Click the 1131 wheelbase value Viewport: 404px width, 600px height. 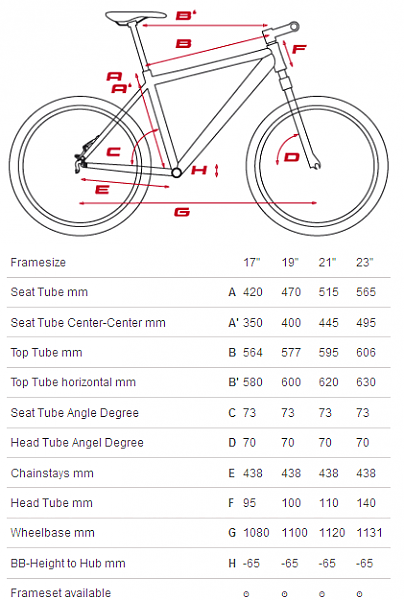[x=369, y=533]
